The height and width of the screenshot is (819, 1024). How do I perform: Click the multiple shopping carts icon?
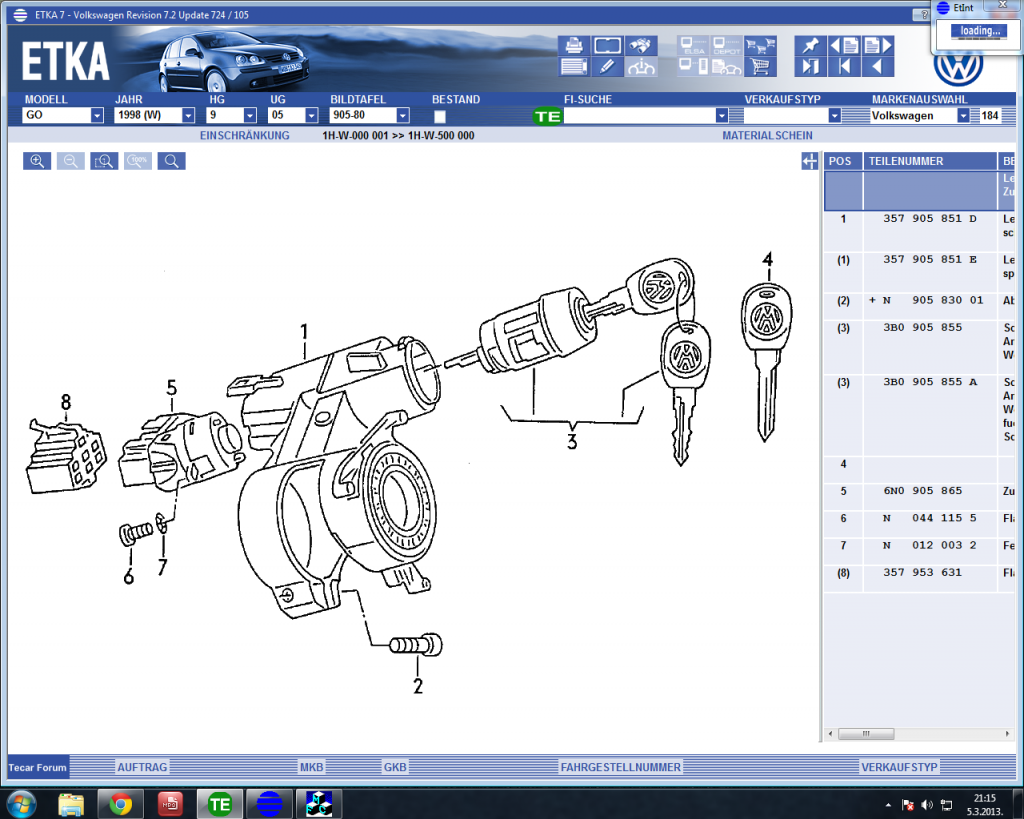coord(761,45)
